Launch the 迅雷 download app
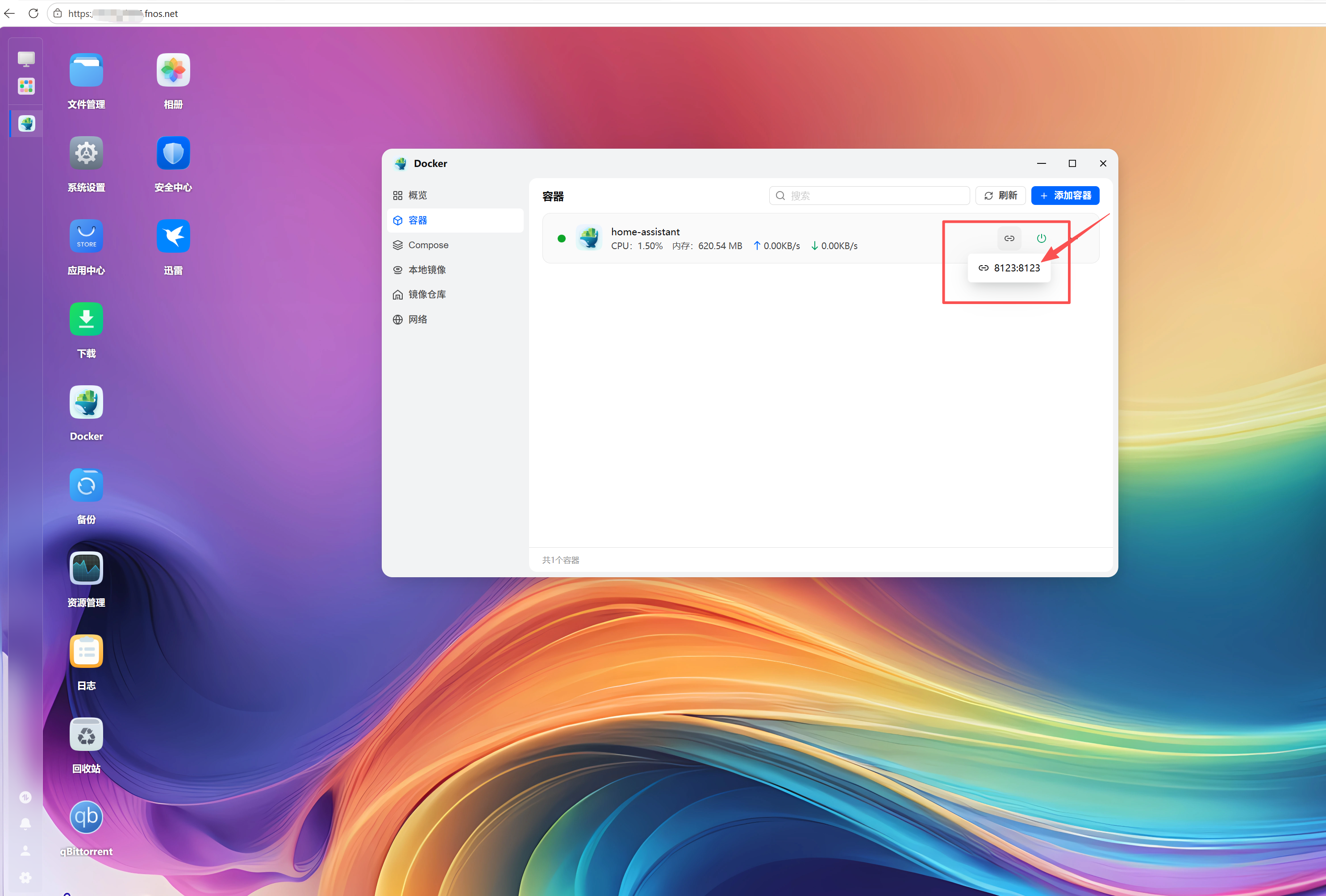Image resolution: width=1326 pixels, height=896 pixels. point(173,236)
